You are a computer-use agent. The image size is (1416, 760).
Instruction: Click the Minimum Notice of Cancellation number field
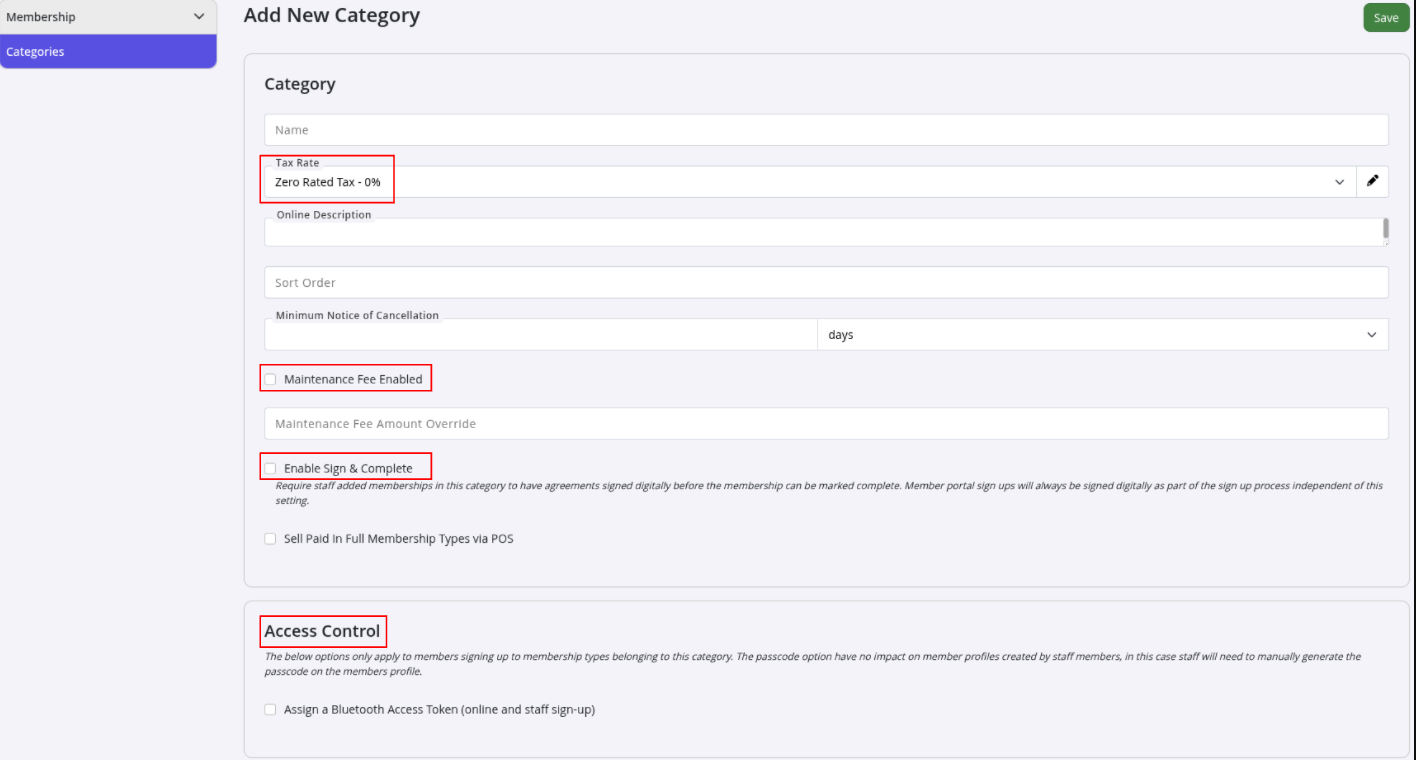click(x=541, y=334)
